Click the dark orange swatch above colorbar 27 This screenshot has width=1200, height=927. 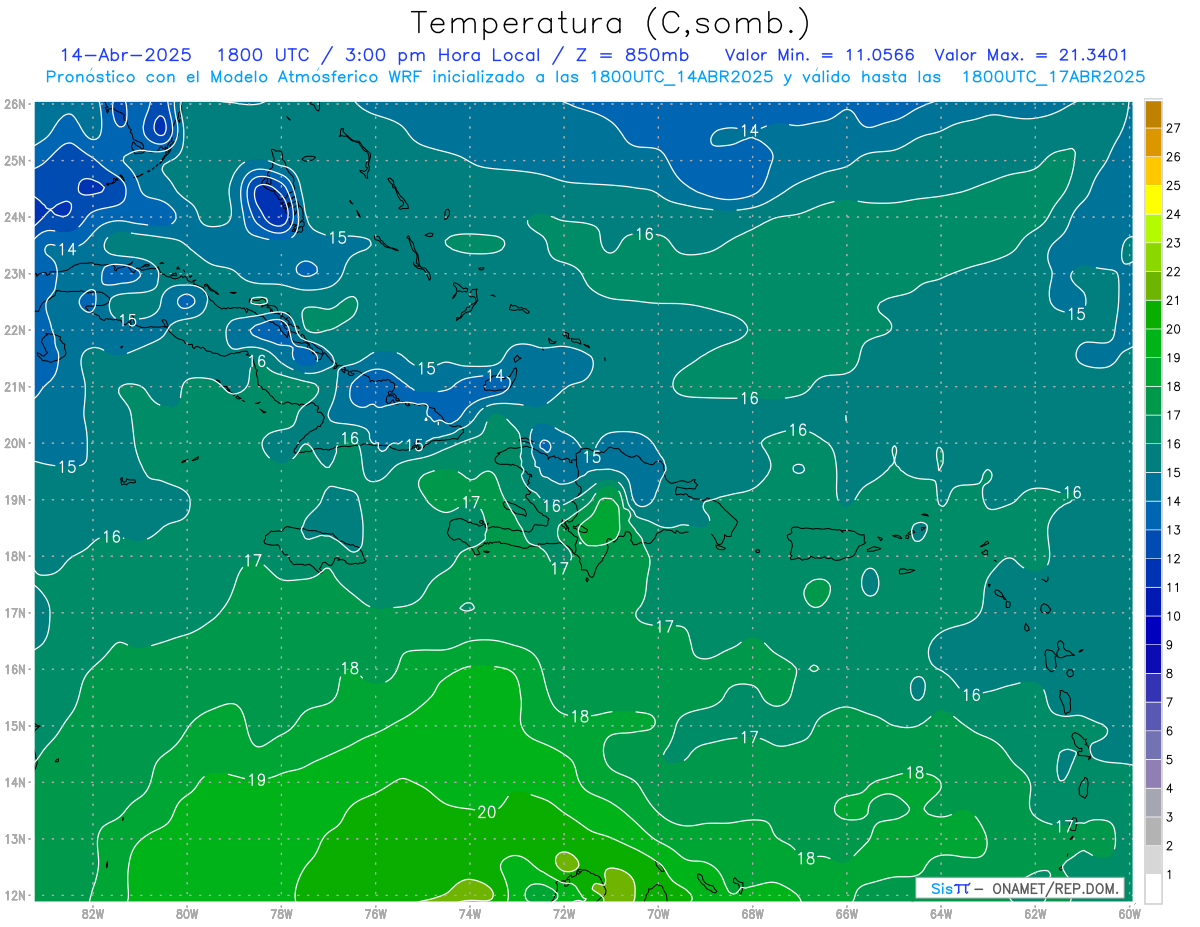(1153, 114)
